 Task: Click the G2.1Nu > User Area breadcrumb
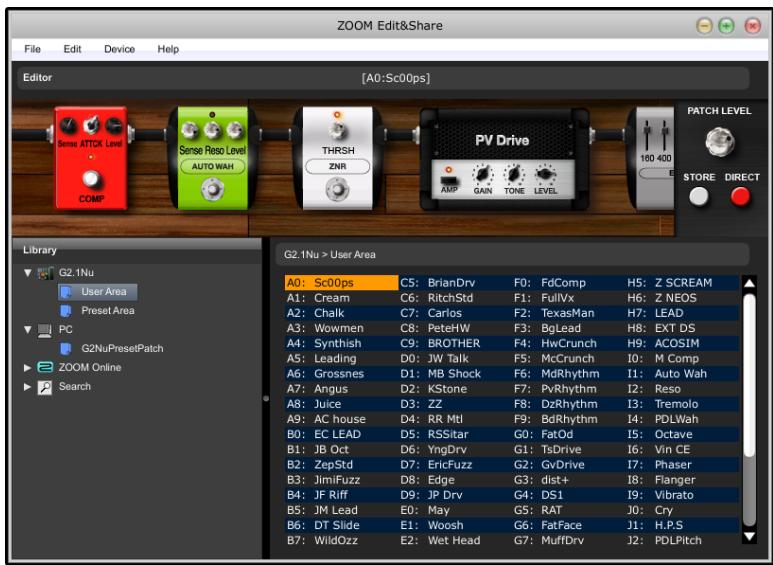pyautogui.click(x=330, y=255)
